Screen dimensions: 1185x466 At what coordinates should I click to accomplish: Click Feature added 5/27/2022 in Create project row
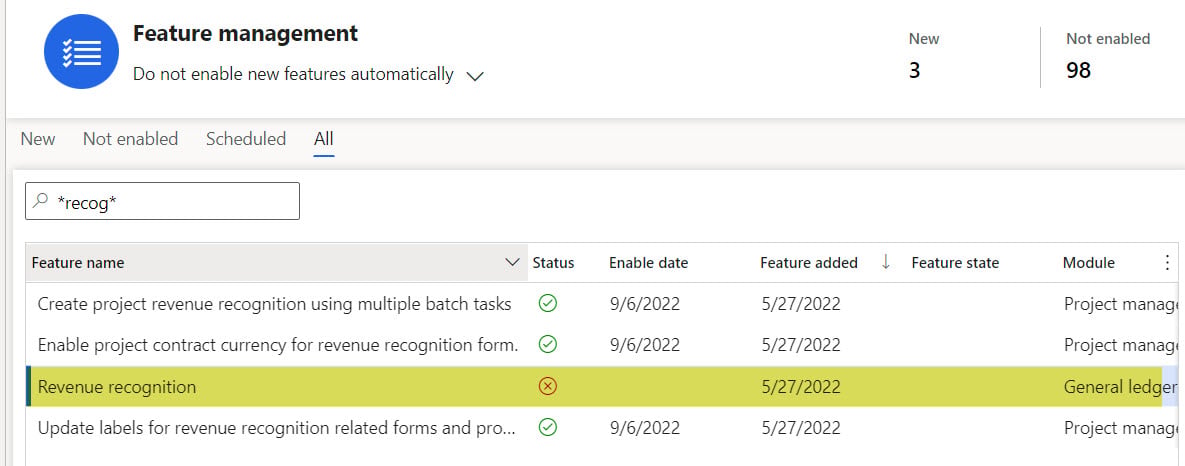[801, 304]
